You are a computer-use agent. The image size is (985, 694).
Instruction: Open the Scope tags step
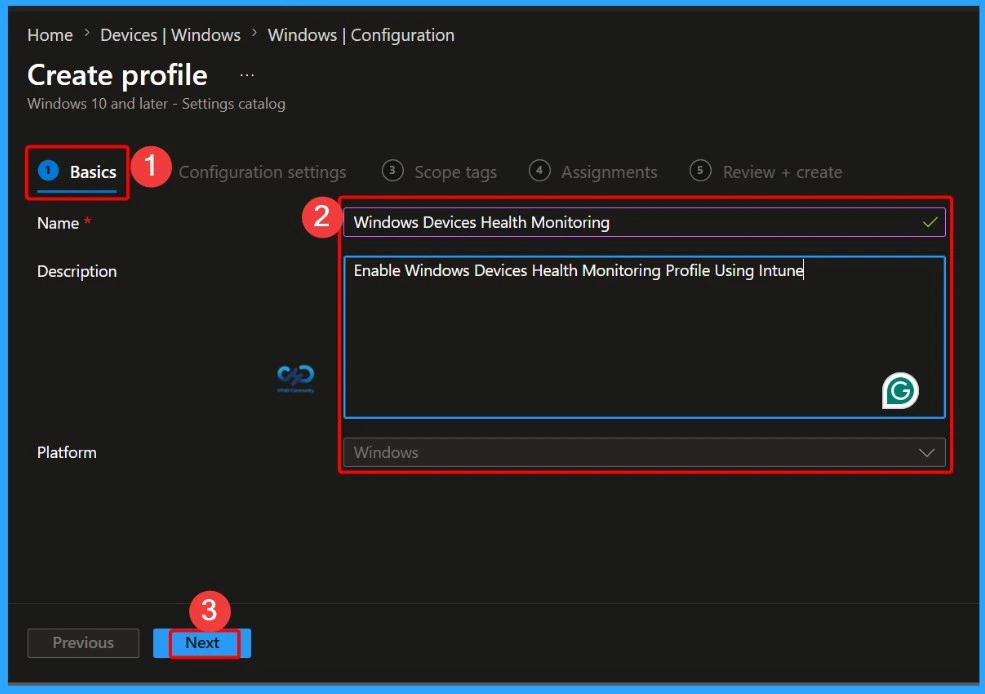(x=439, y=171)
